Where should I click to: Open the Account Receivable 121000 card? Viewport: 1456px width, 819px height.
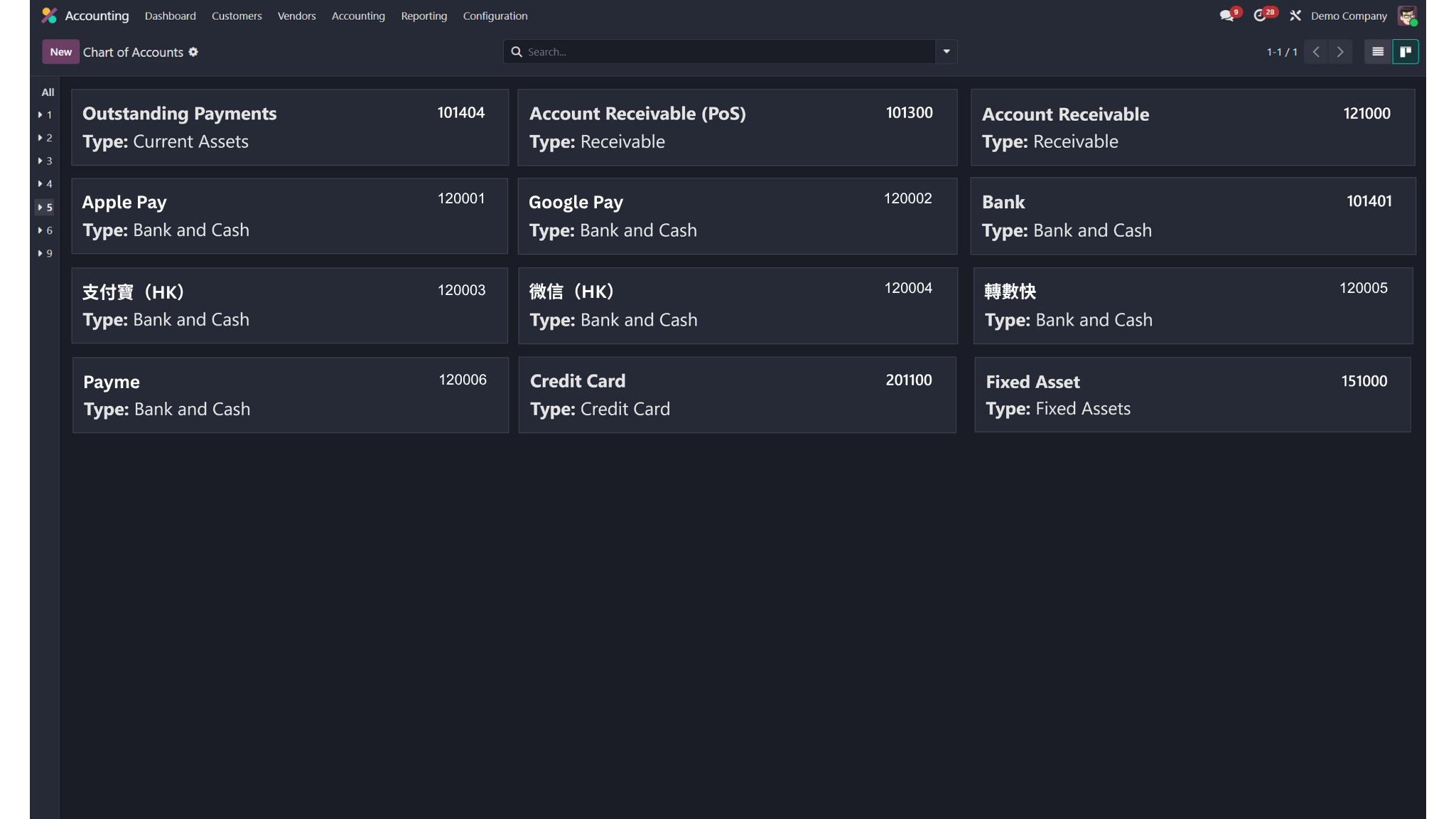tap(1192, 127)
